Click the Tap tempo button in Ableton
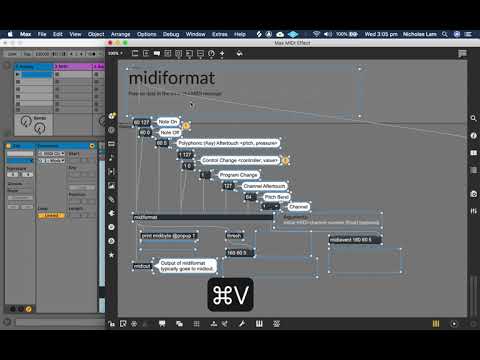The width and height of the screenshot is (480, 360). tap(27, 54)
